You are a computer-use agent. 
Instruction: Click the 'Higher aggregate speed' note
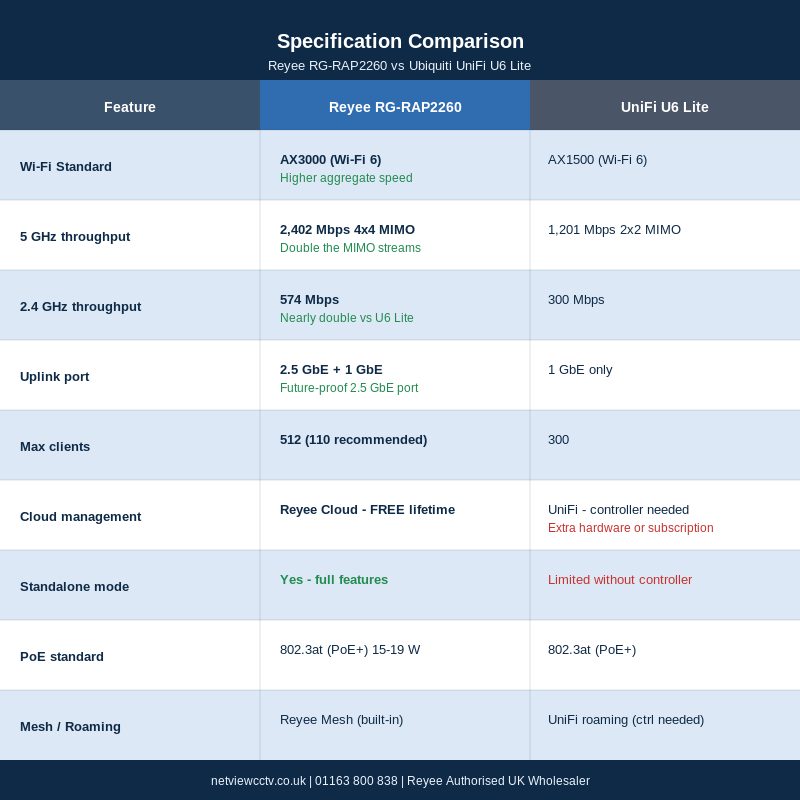tap(346, 178)
